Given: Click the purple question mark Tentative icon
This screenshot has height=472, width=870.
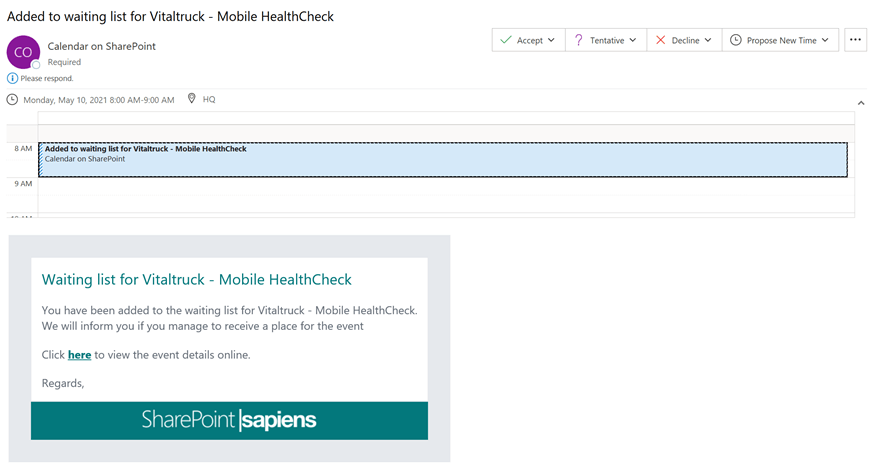Looking at the screenshot, I should coord(579,40).
